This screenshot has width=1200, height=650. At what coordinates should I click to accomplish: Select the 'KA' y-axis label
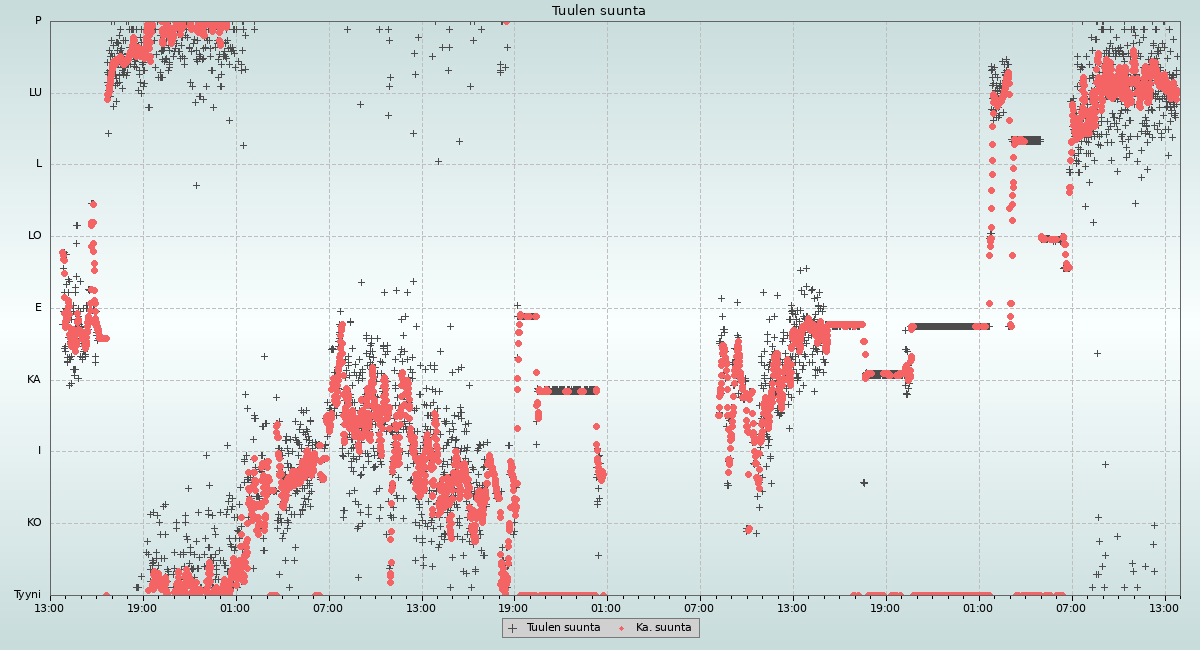point(34,380)
